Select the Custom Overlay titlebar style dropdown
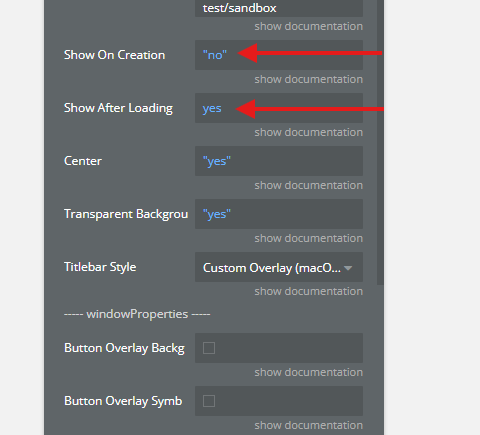 pyautogui.click(x=279, y=267)
